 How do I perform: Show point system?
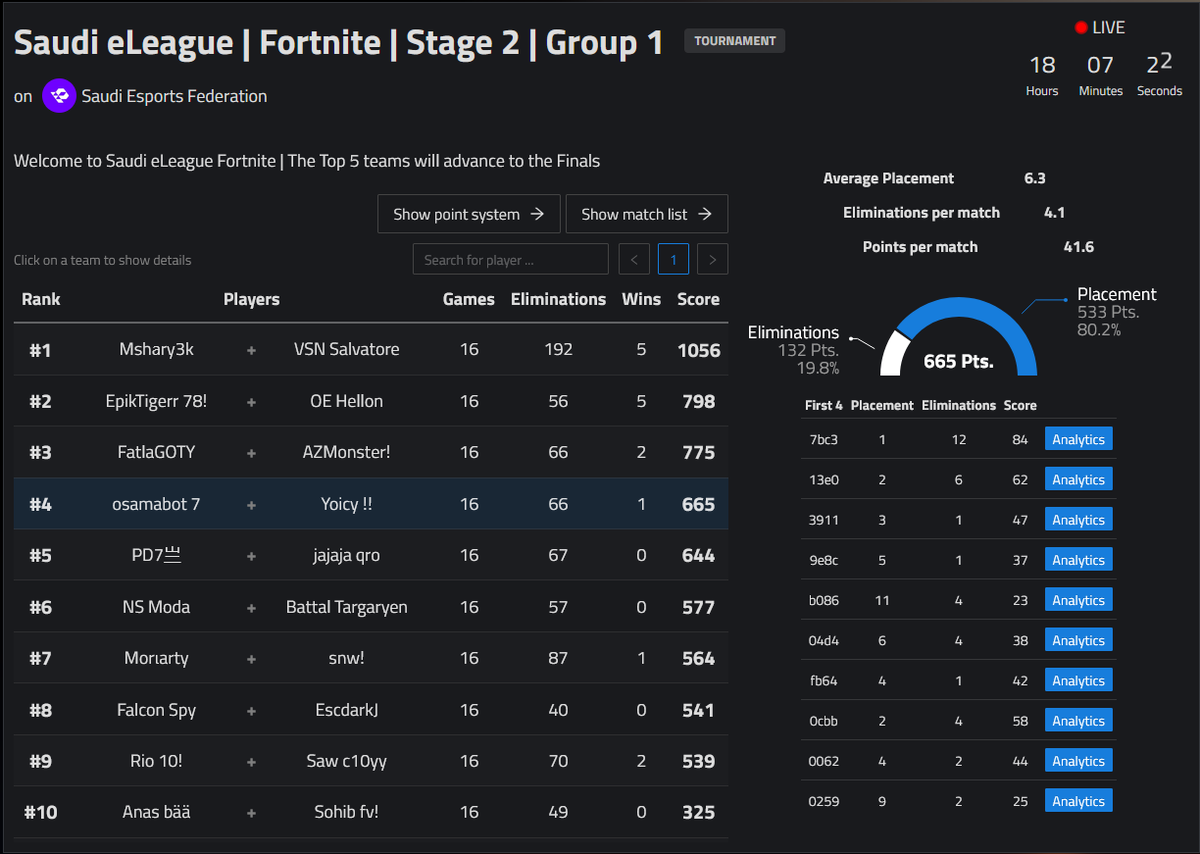pos(469,214)
